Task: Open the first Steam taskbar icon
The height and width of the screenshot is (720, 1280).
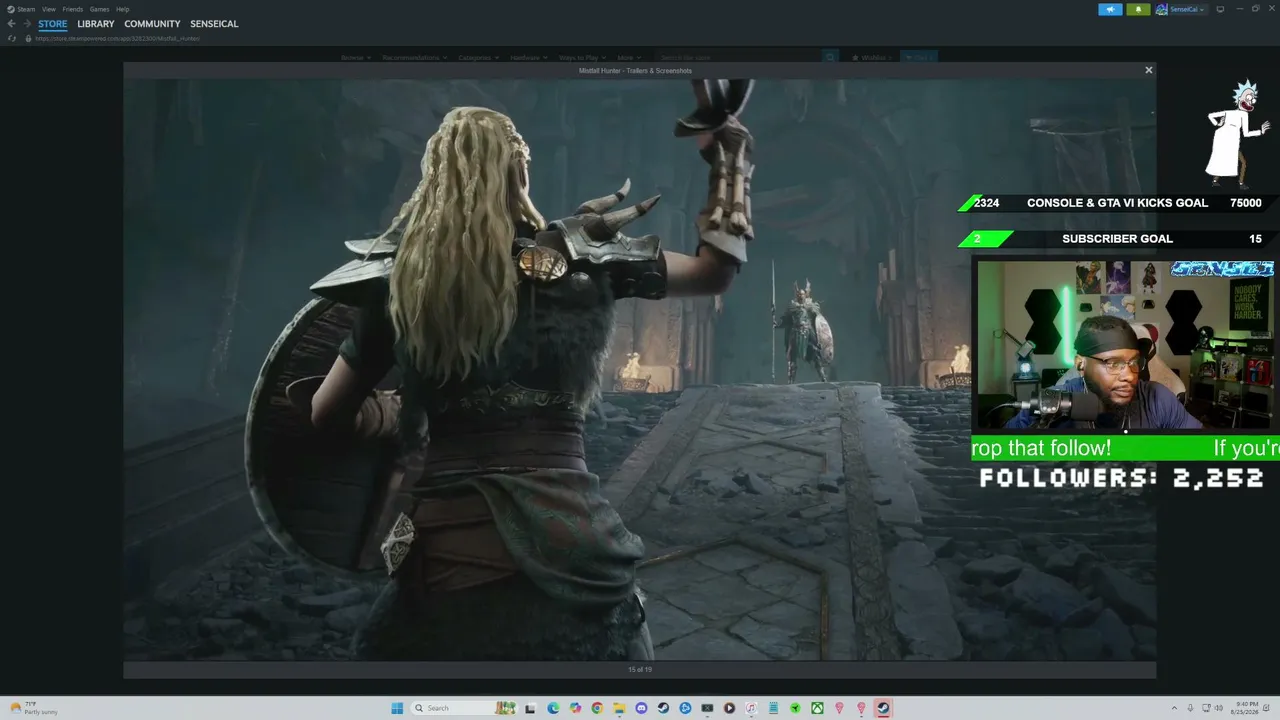Action: [x=663, y=708]
